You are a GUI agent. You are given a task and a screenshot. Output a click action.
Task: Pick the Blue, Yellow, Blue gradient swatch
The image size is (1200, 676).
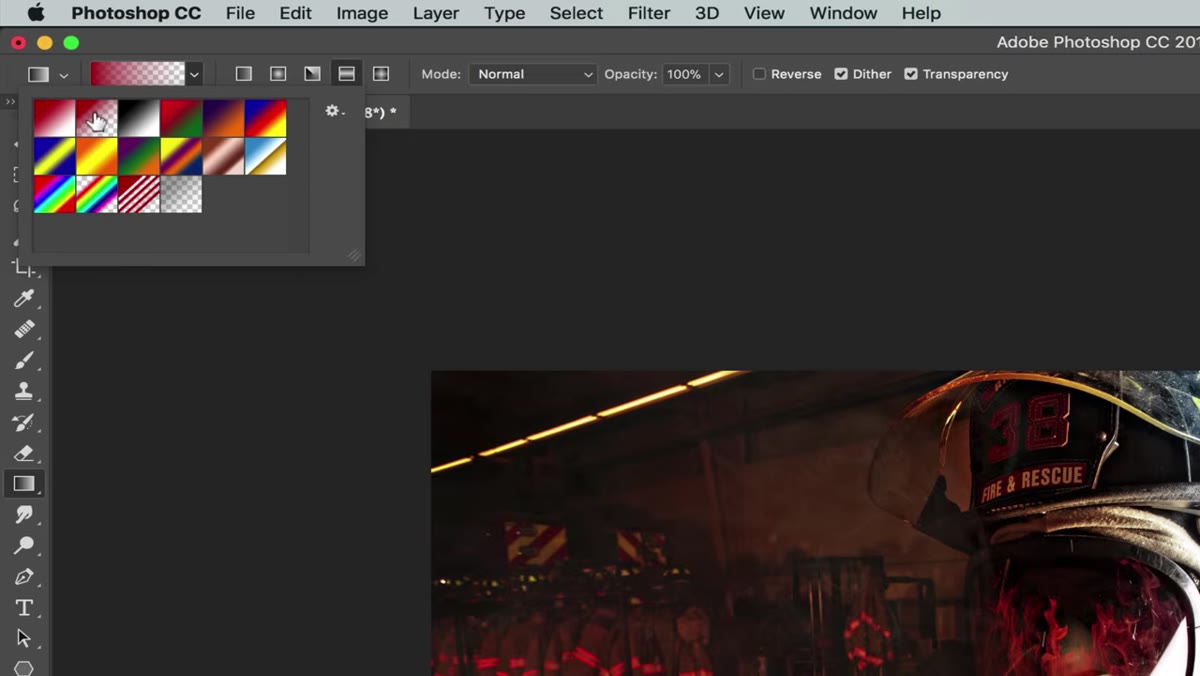[54, 156]
